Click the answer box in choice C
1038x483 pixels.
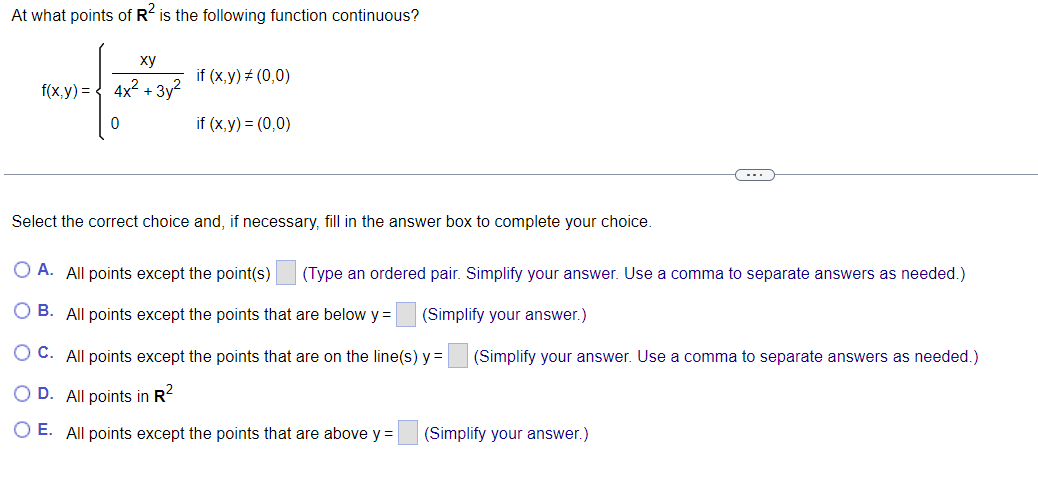tap(457, 356)
